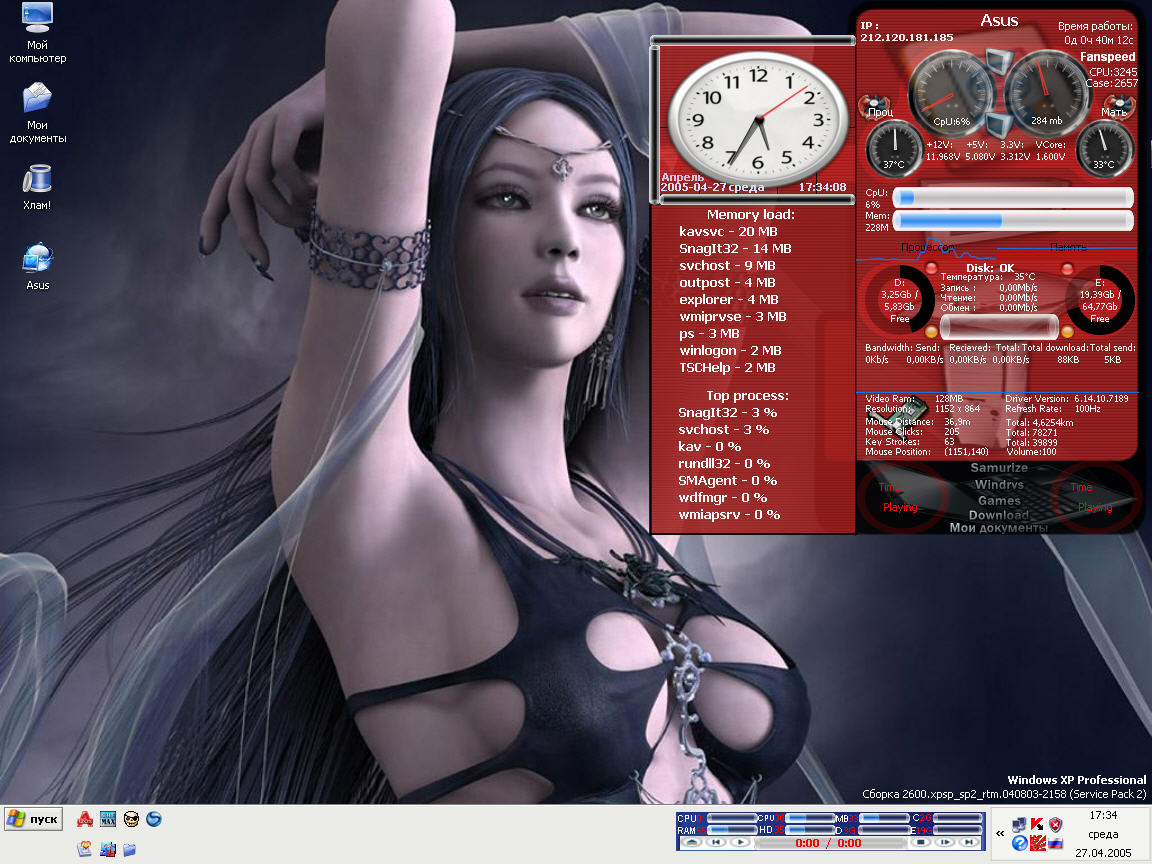Viewport: 1152px width, 864px height.
Task: Click the SnagIt32 - 14 MB memory entry
Action: coord(735,248)
